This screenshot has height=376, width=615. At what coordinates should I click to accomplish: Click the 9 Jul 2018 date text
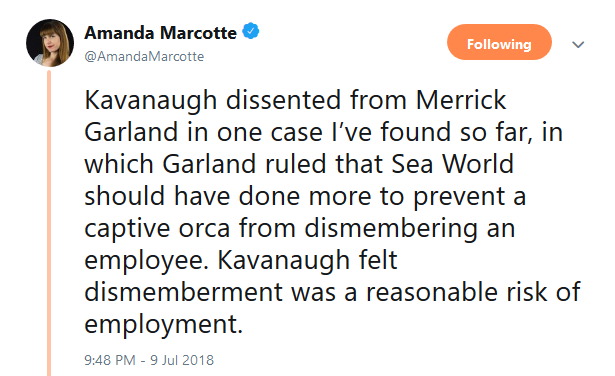pyautogui.click(x=182, y=360)
